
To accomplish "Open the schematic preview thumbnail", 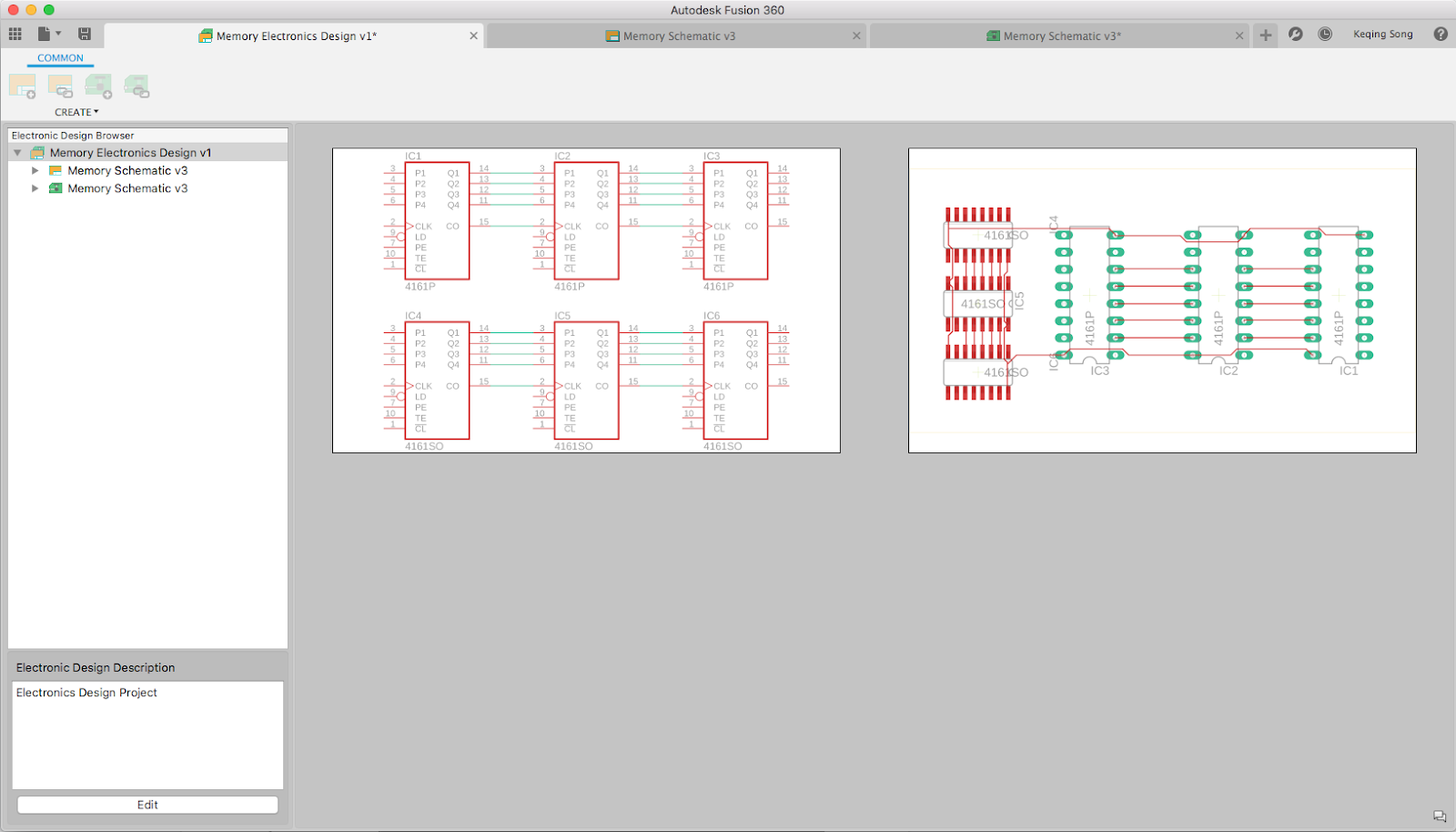I will tap(586, 300).
